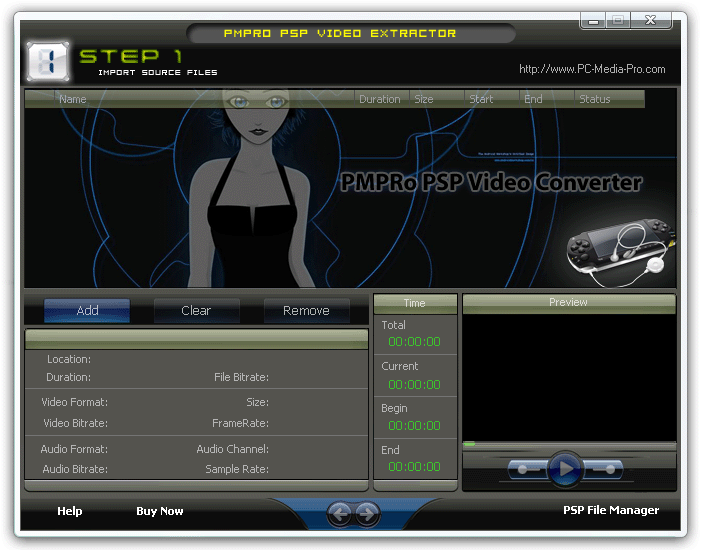Click the set-begin marker button left of play
The image size is (701, 550).
coord(528,470)
